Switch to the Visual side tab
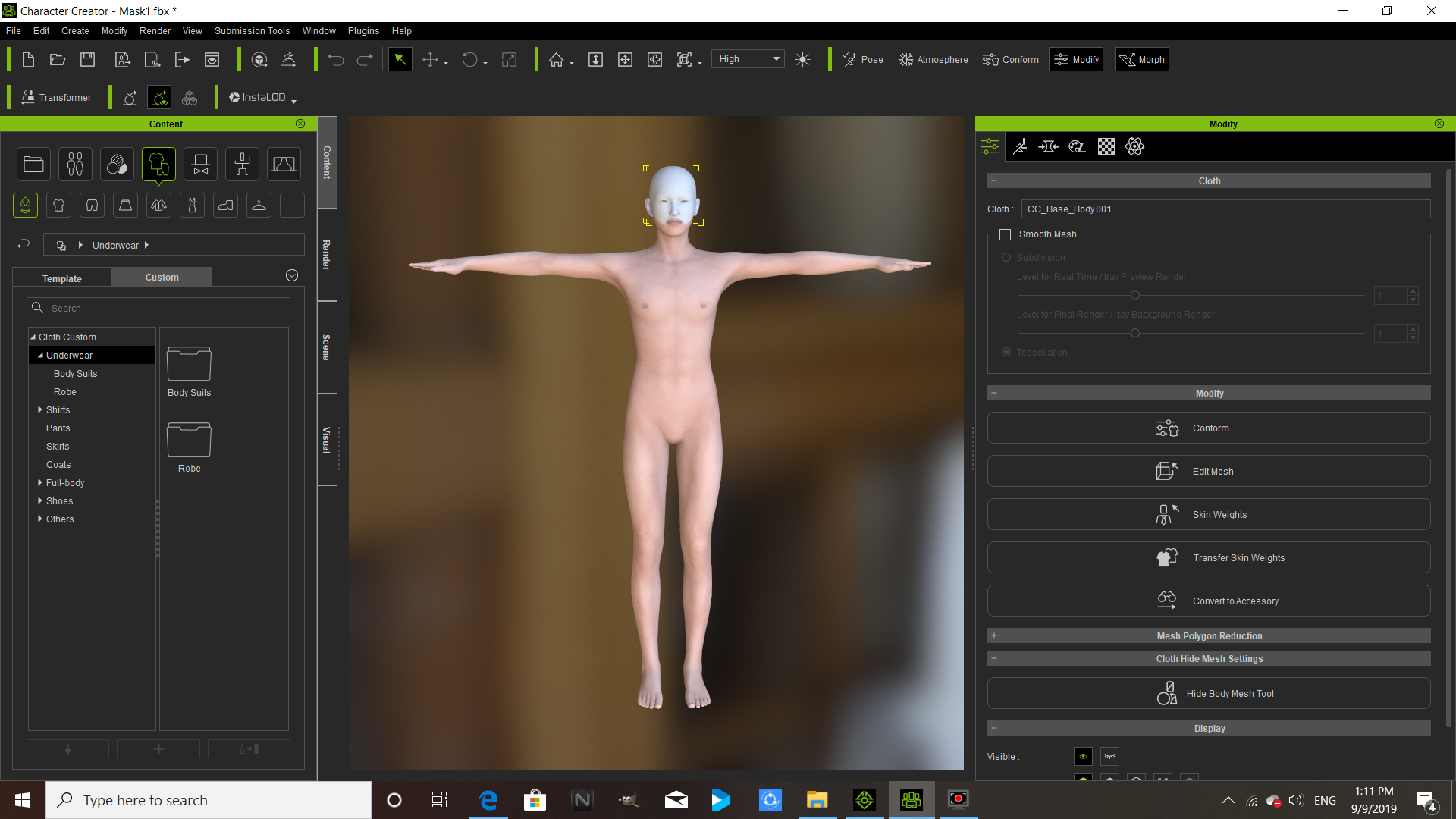1456x819 pixels. point(327,440)
